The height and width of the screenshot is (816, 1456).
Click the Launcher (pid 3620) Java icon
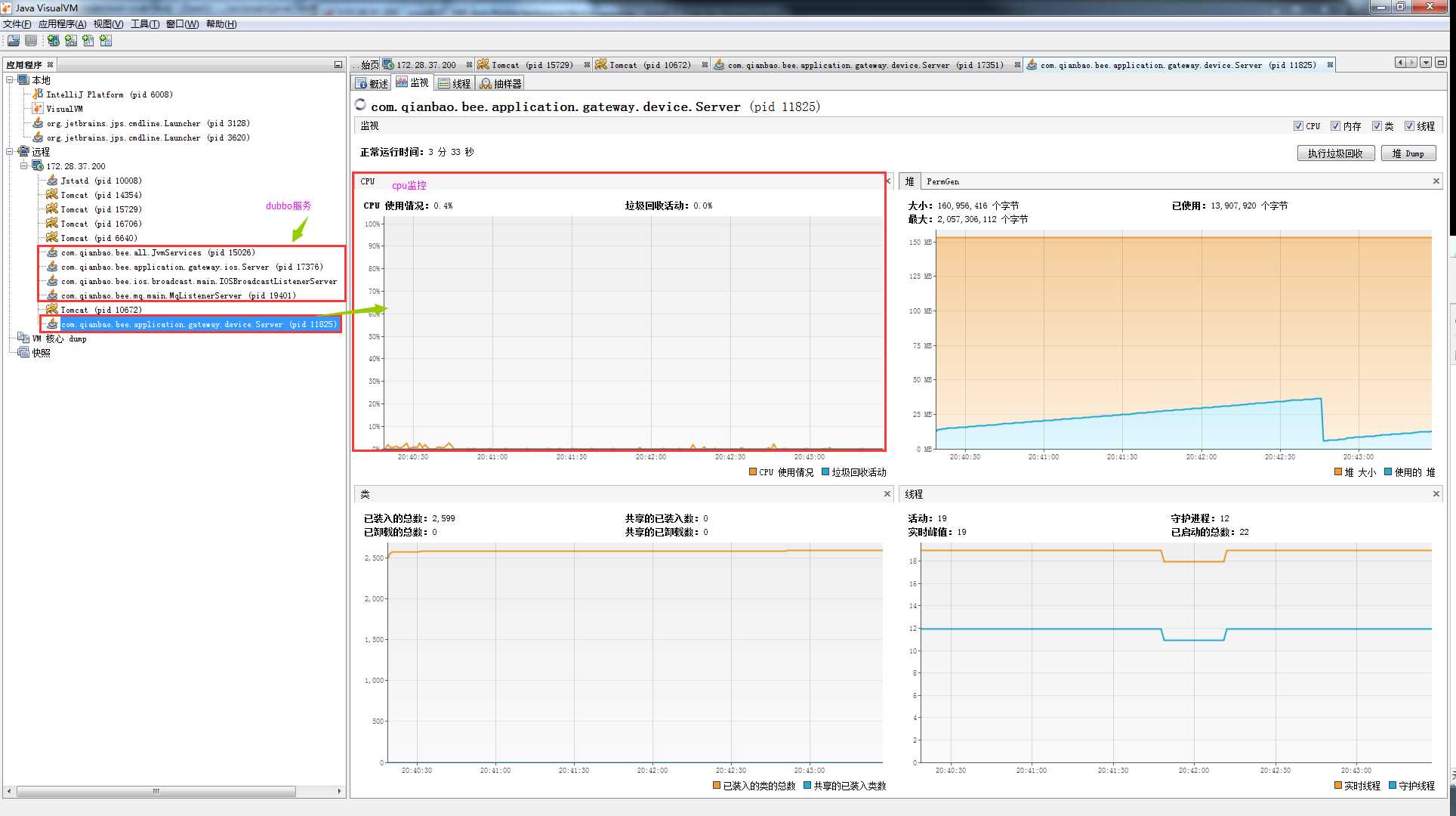click(38, 138)
